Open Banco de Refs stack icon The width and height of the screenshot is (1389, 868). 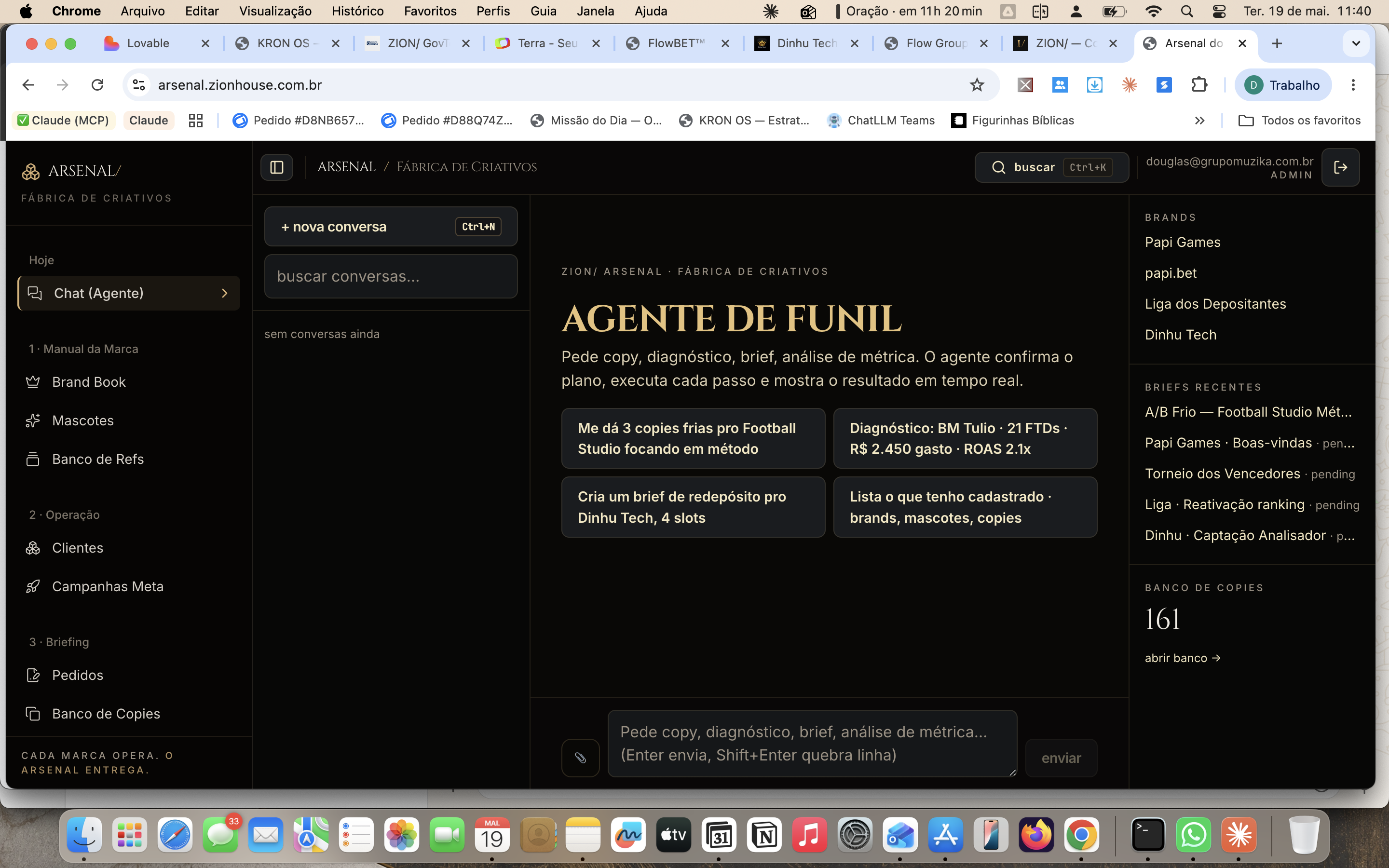[x=33, y=459]
